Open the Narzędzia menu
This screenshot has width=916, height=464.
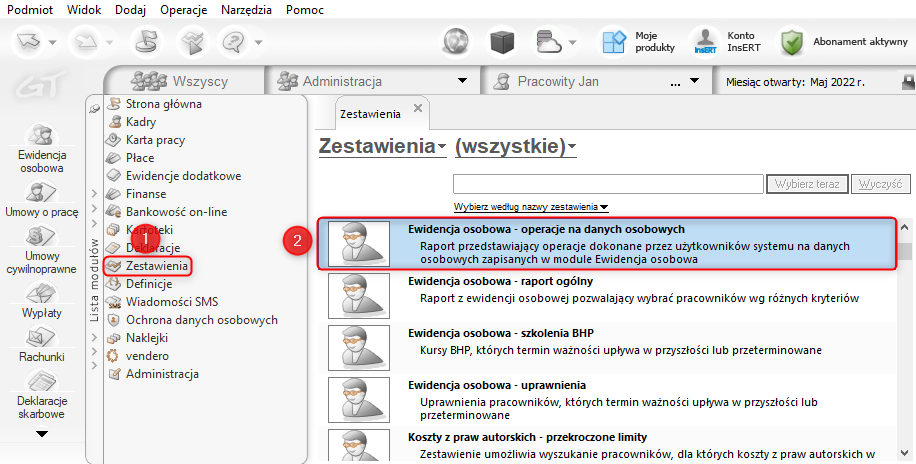247,10
